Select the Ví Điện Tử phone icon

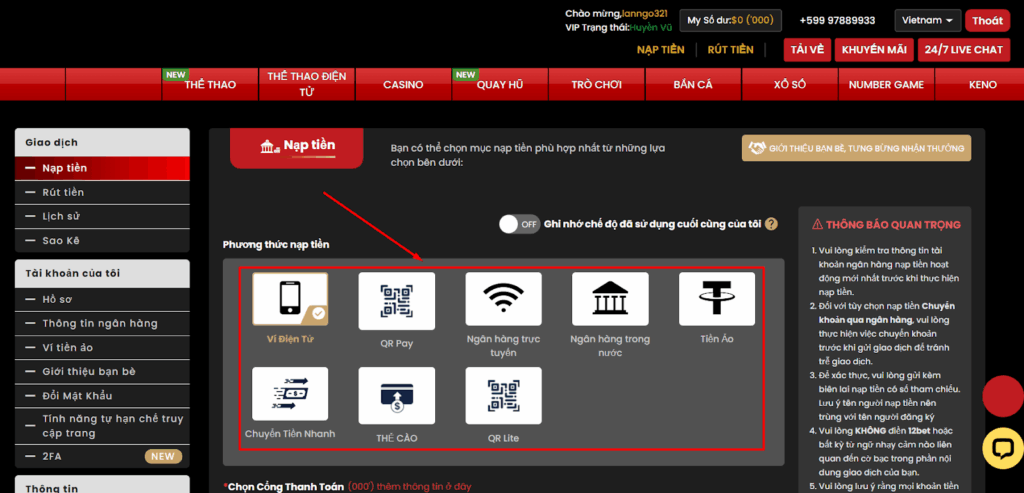click(x=290, y=299)
